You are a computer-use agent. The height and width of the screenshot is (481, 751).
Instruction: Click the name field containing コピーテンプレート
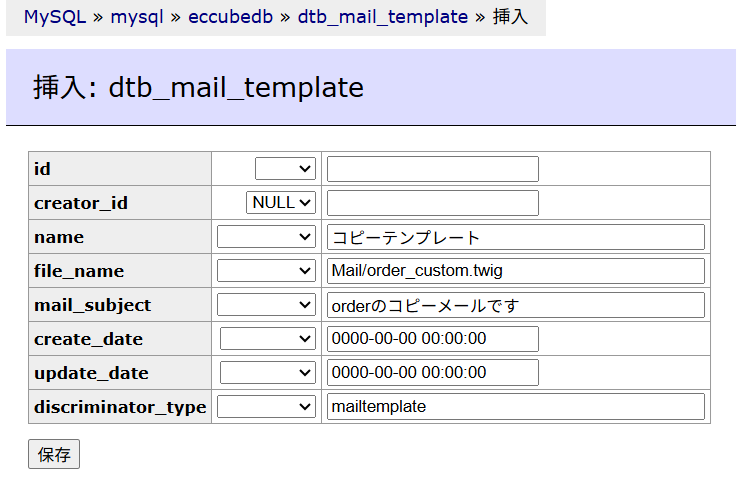[x=515, y=237]
